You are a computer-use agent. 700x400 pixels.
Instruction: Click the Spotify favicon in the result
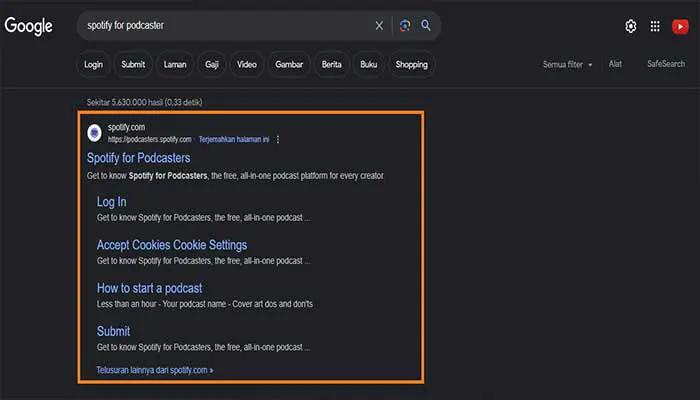pyautogui.click(x=94, y=132)
